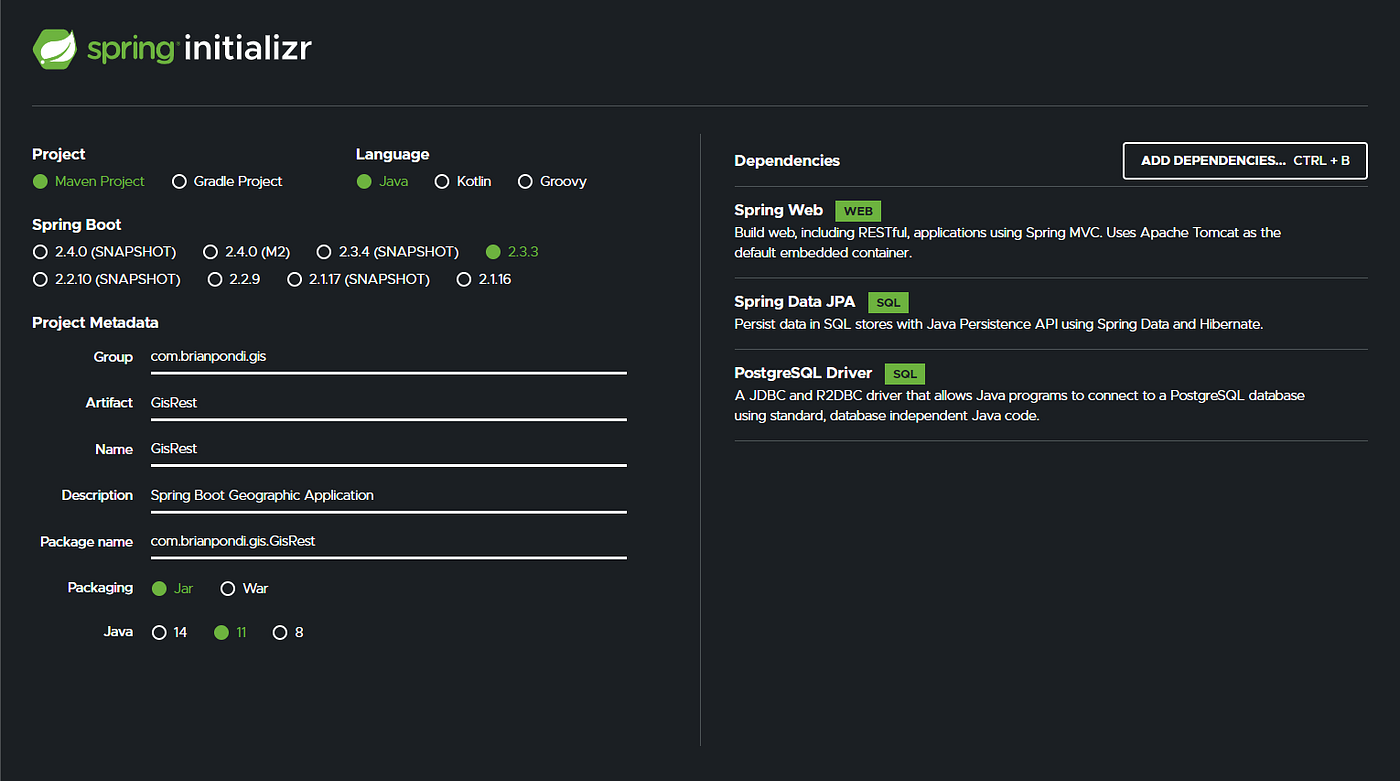Select War packaging option
The width and height of the screenshot is (1400, 781).
click(x=244, y=588)
